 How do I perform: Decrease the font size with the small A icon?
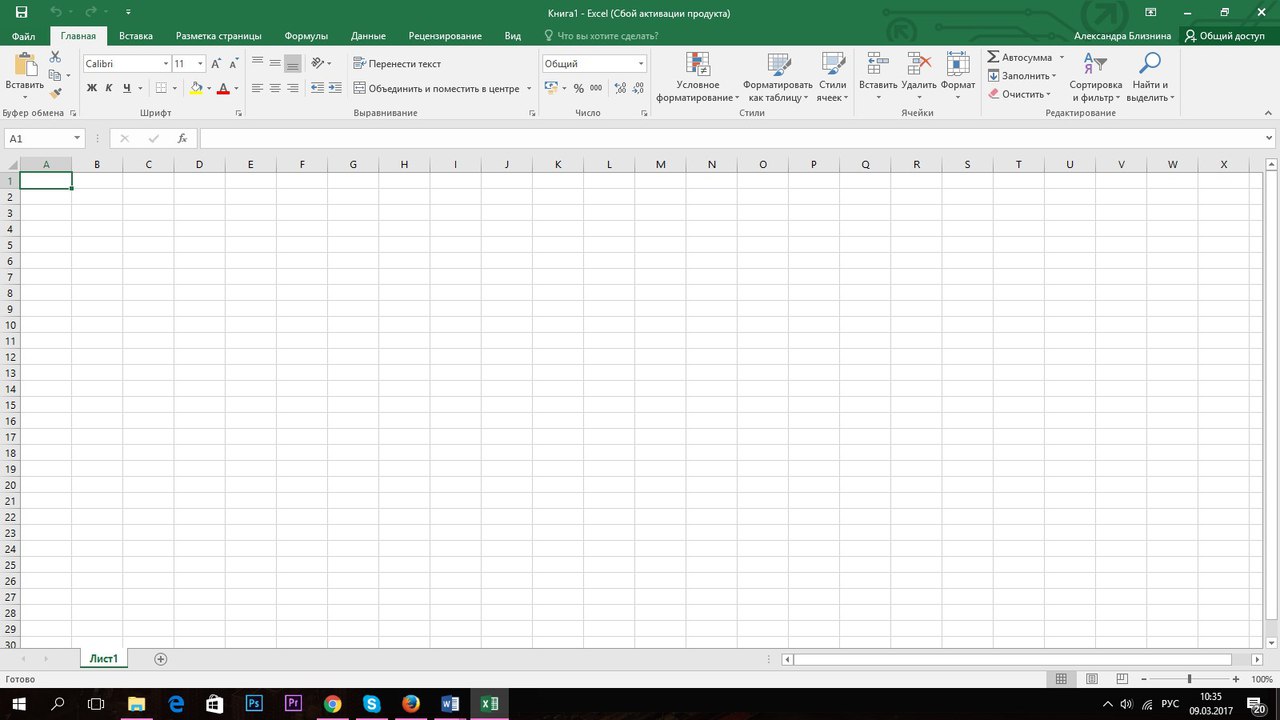(234, 64)
